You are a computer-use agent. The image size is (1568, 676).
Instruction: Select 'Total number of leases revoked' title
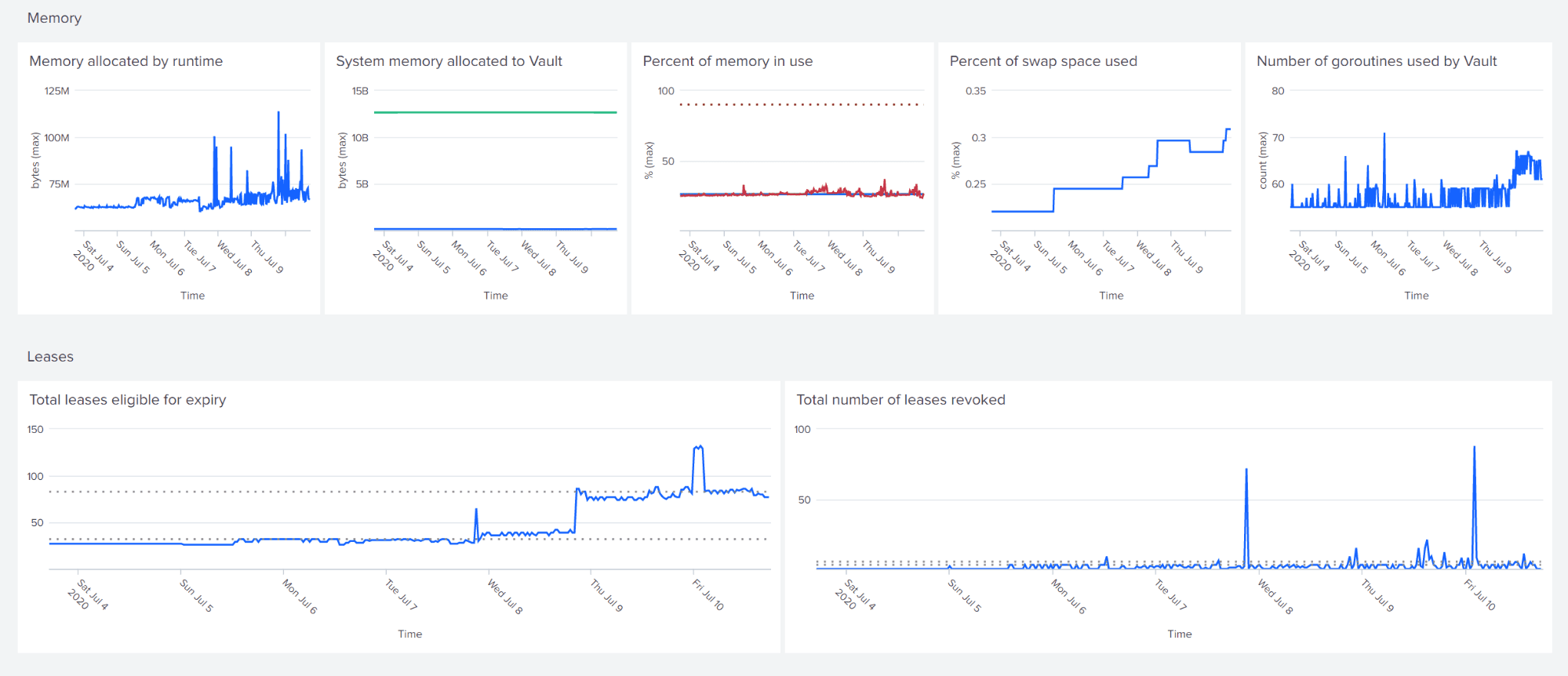(900, 400)
